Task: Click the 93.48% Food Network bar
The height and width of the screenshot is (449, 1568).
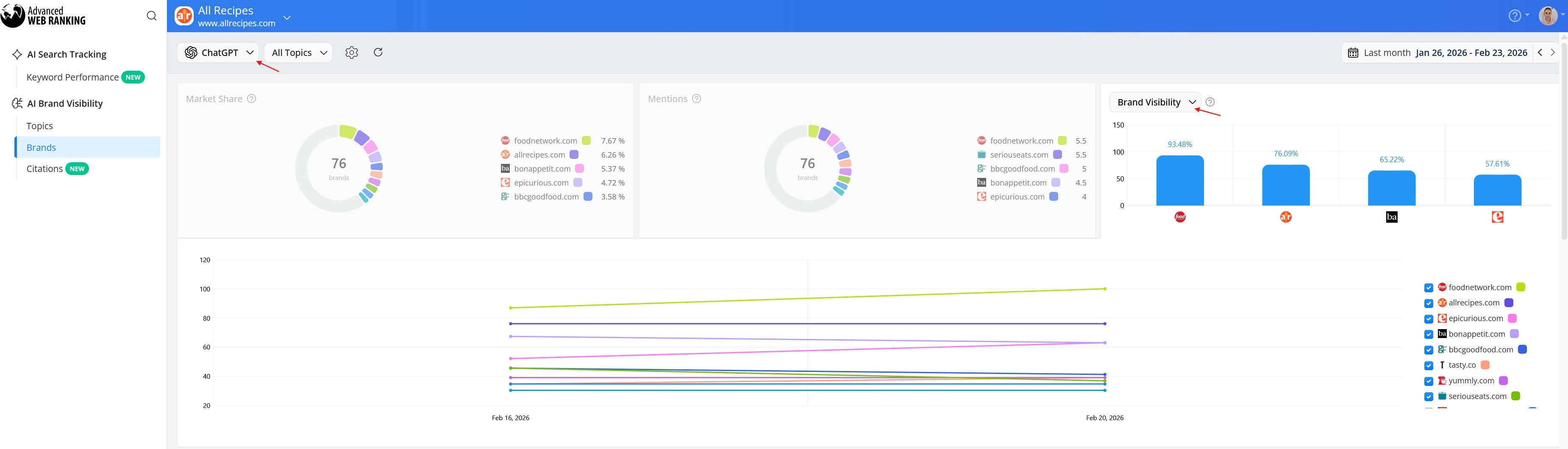Action: [1180, 181]
